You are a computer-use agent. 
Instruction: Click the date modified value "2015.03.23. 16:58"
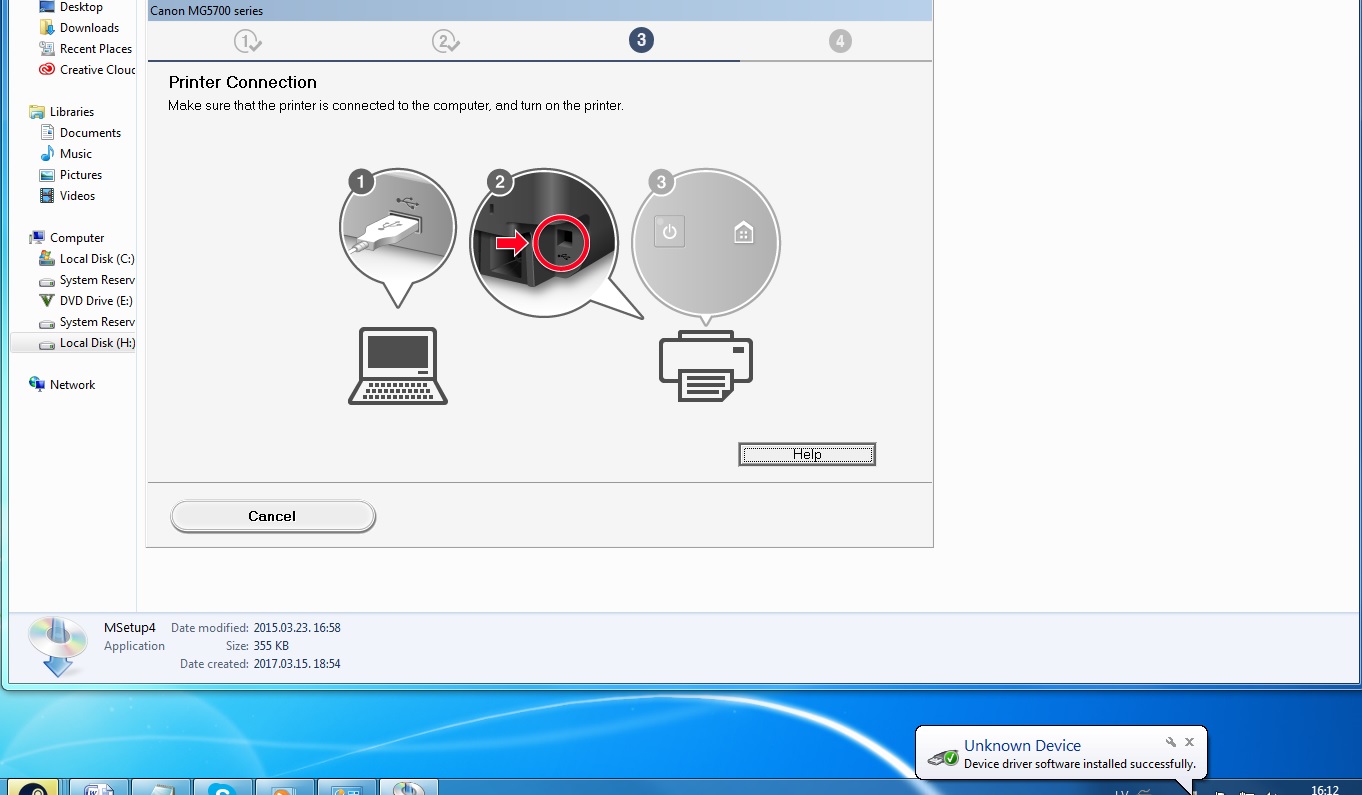(x=297, y=628)
